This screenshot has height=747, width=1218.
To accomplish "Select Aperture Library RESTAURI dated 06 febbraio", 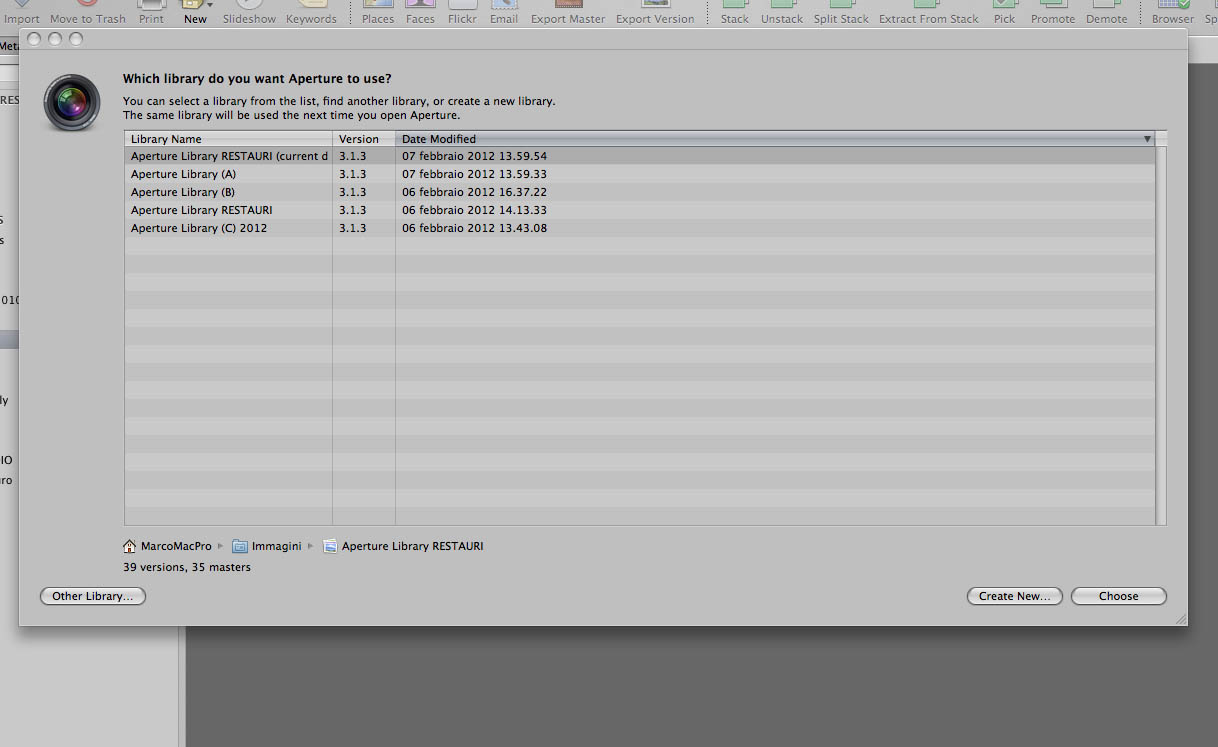I will point(640,210).
